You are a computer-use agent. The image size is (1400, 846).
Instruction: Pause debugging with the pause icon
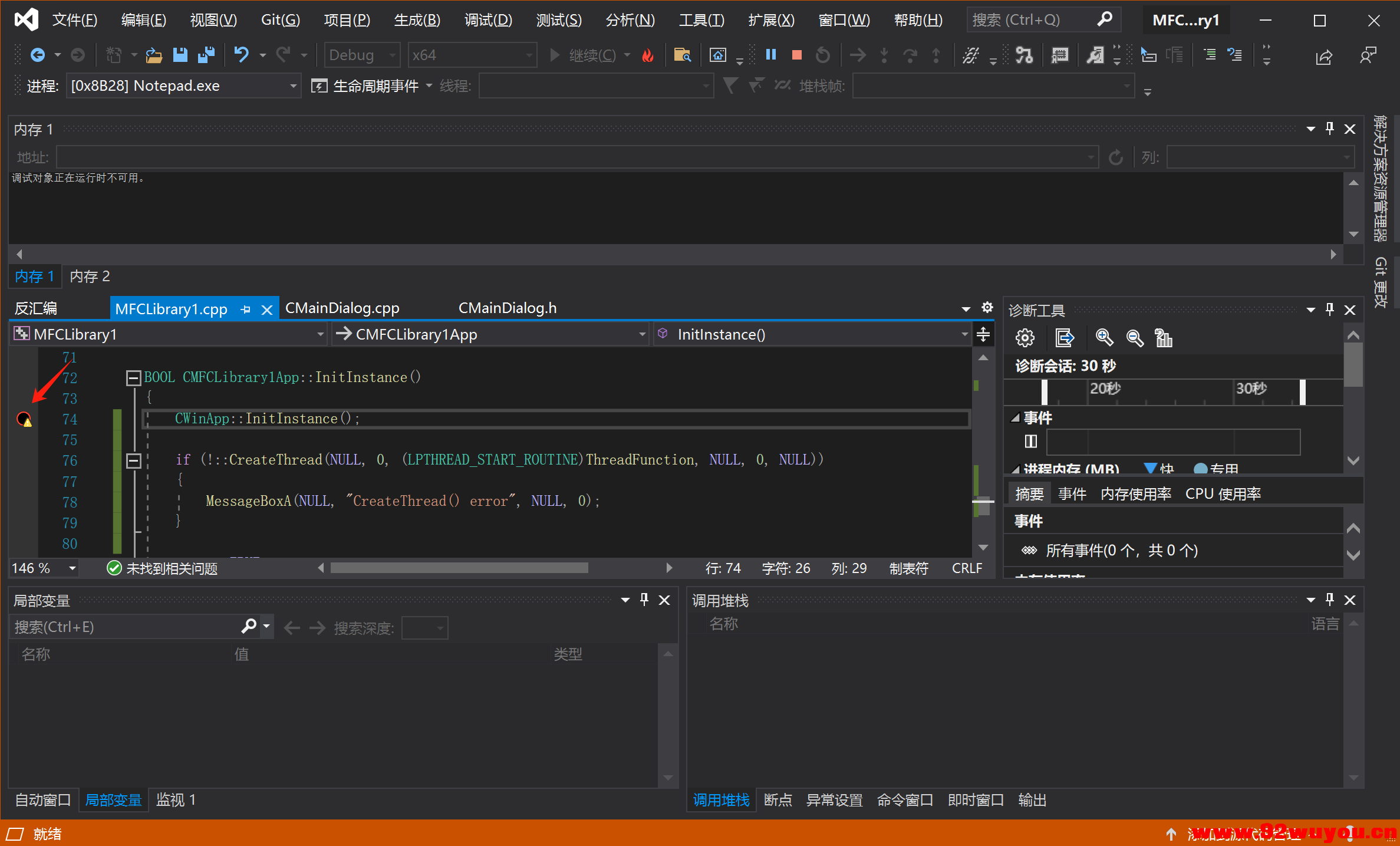(770, 55)
